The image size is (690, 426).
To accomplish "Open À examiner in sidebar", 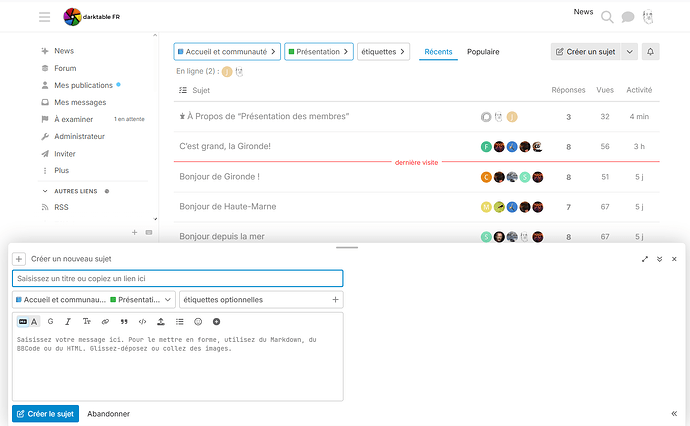I will click(x=73, y=119).
